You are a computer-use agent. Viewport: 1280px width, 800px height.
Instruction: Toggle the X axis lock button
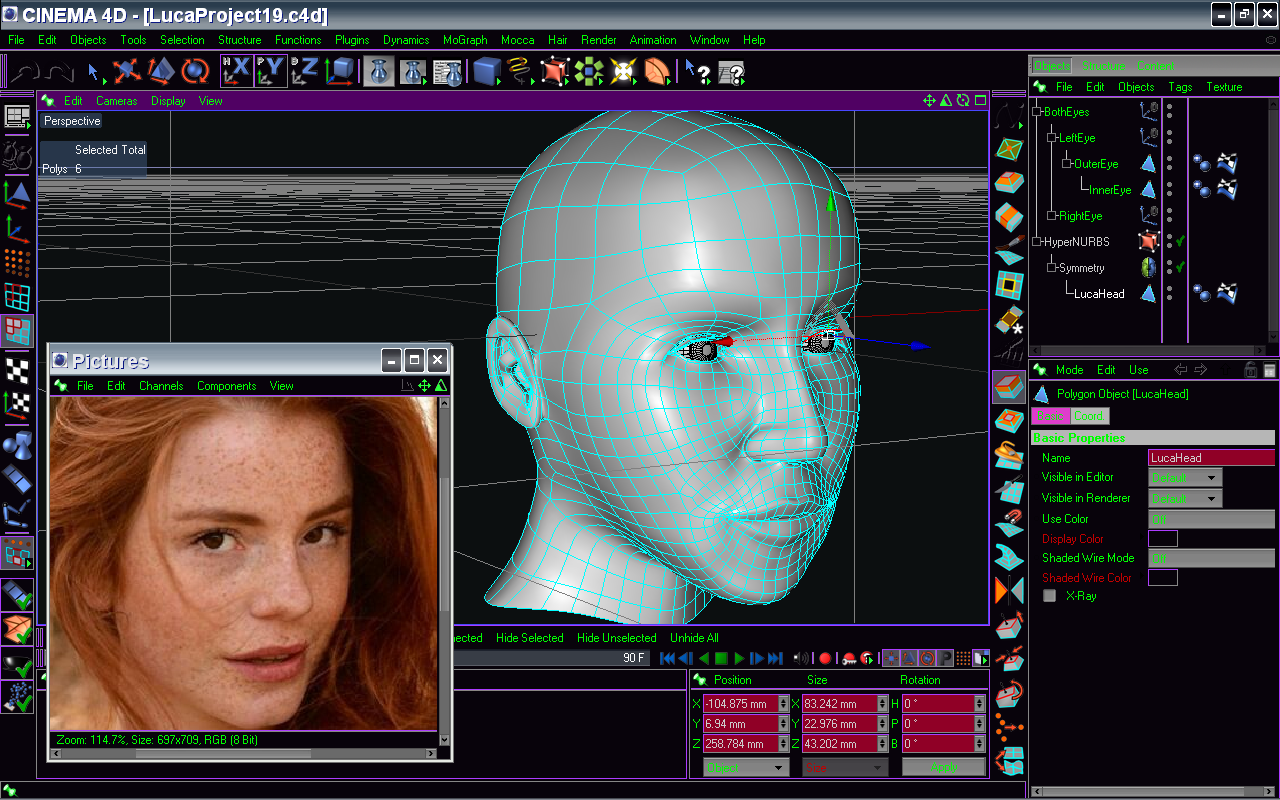point(237,71)
